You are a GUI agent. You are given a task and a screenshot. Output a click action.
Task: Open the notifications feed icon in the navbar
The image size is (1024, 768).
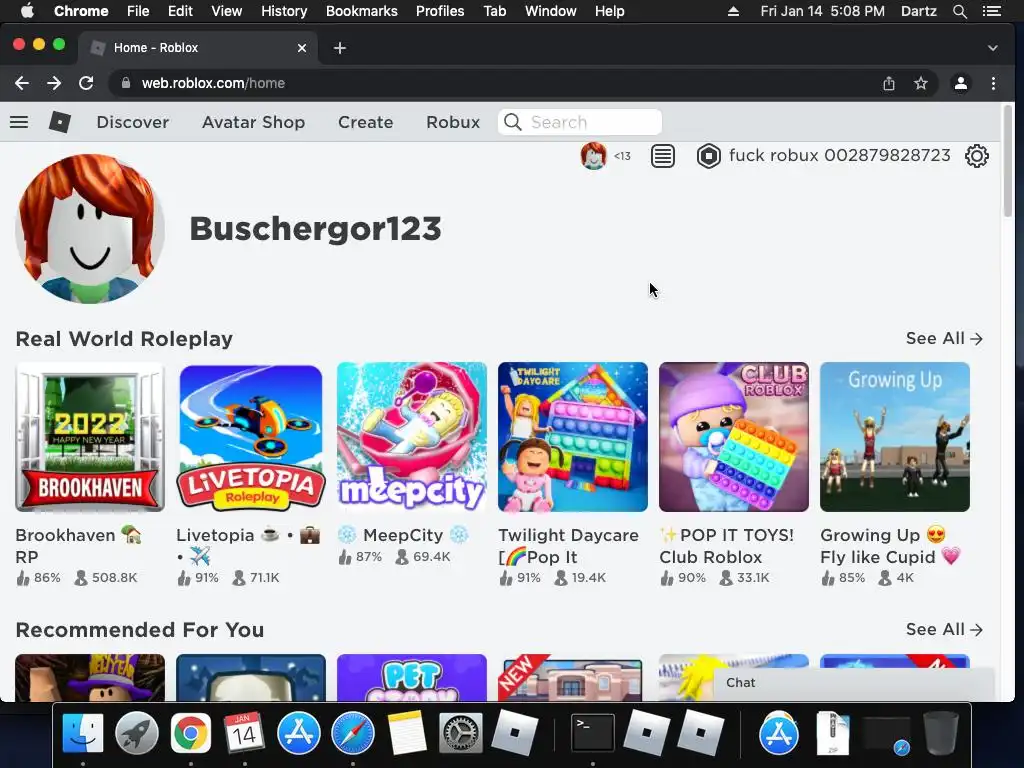pyautogui.click(x=662, y=156)
